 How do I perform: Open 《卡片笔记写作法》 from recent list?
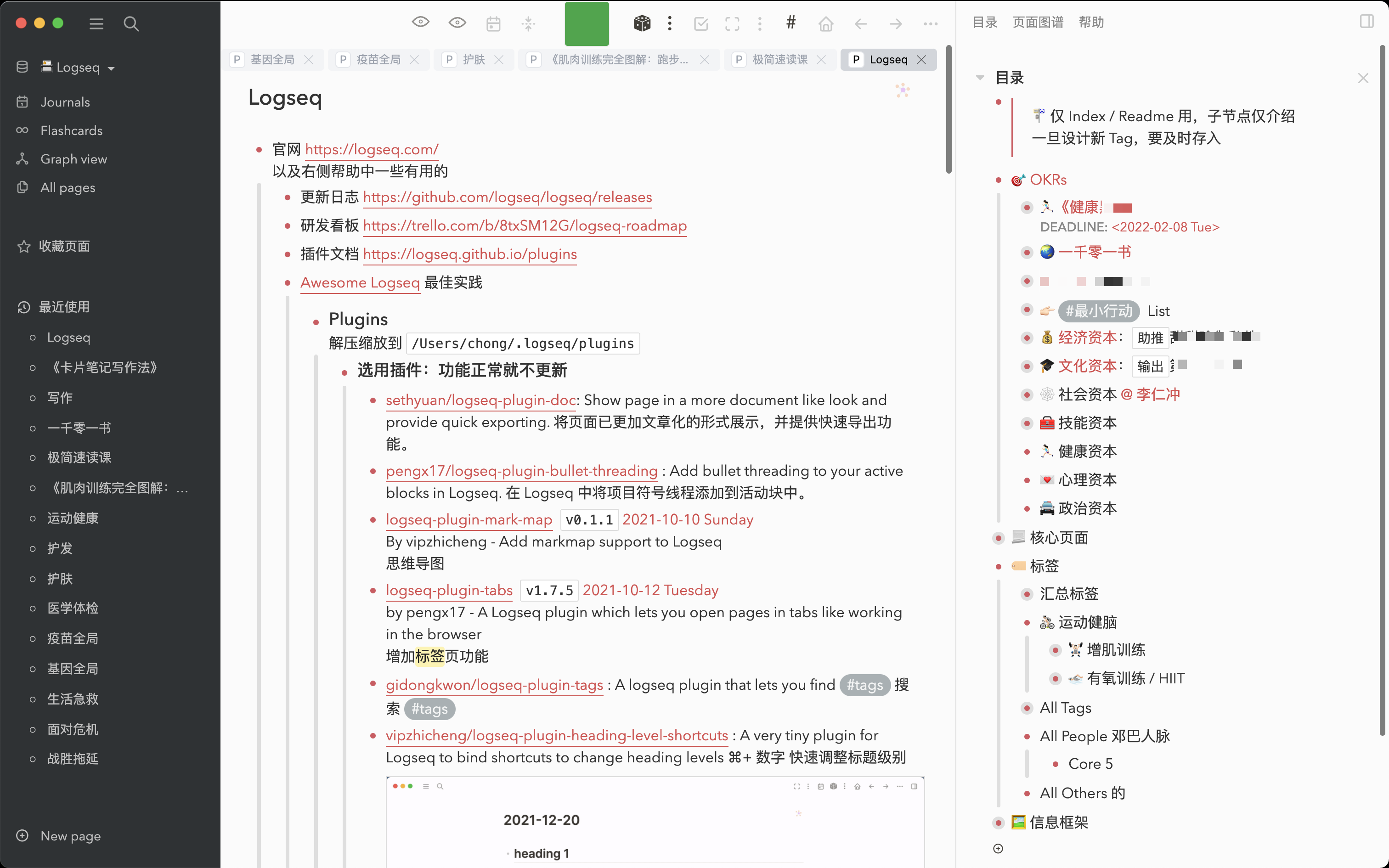point(104,367)
